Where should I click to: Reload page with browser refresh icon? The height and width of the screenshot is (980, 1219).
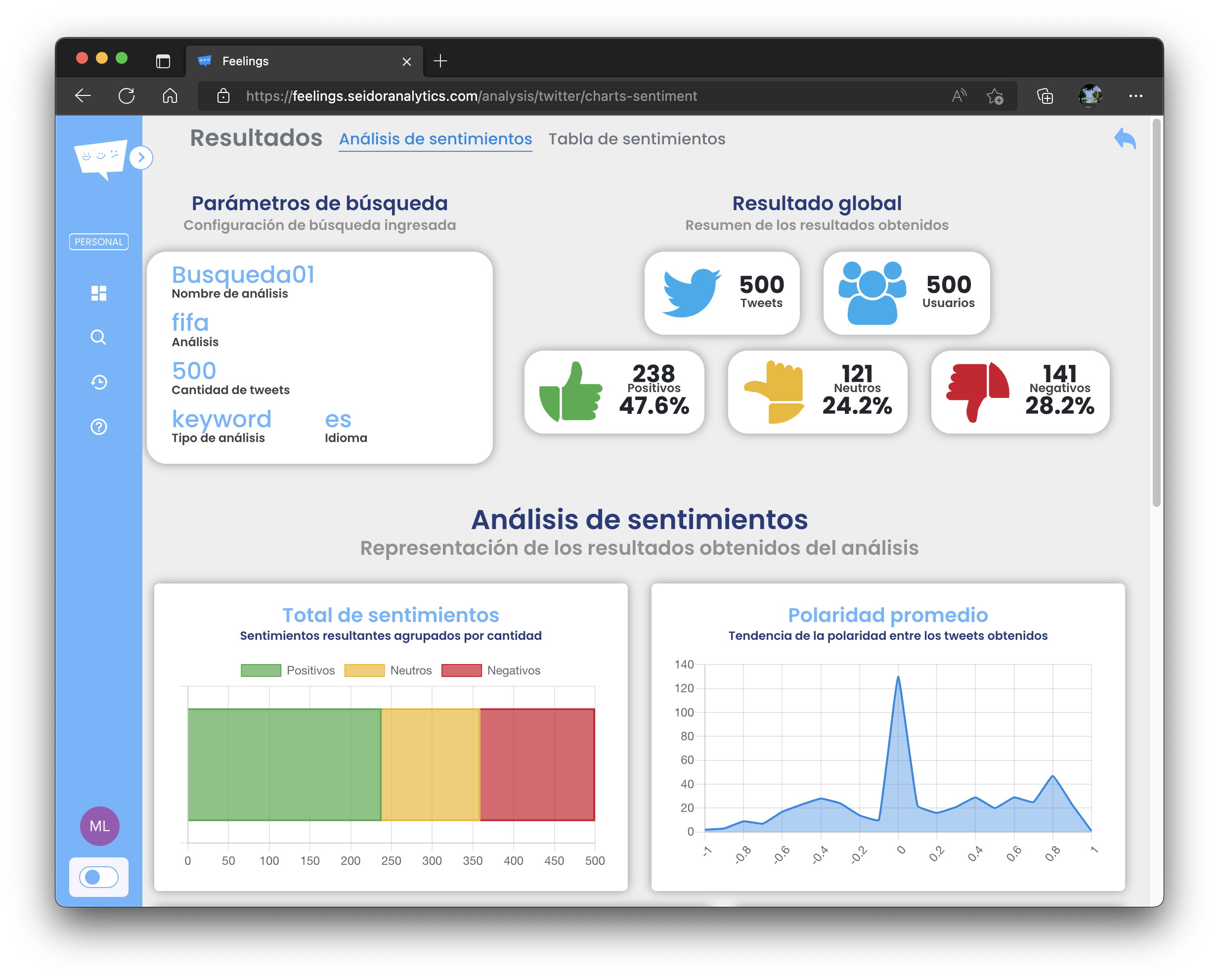click(127, 96)
